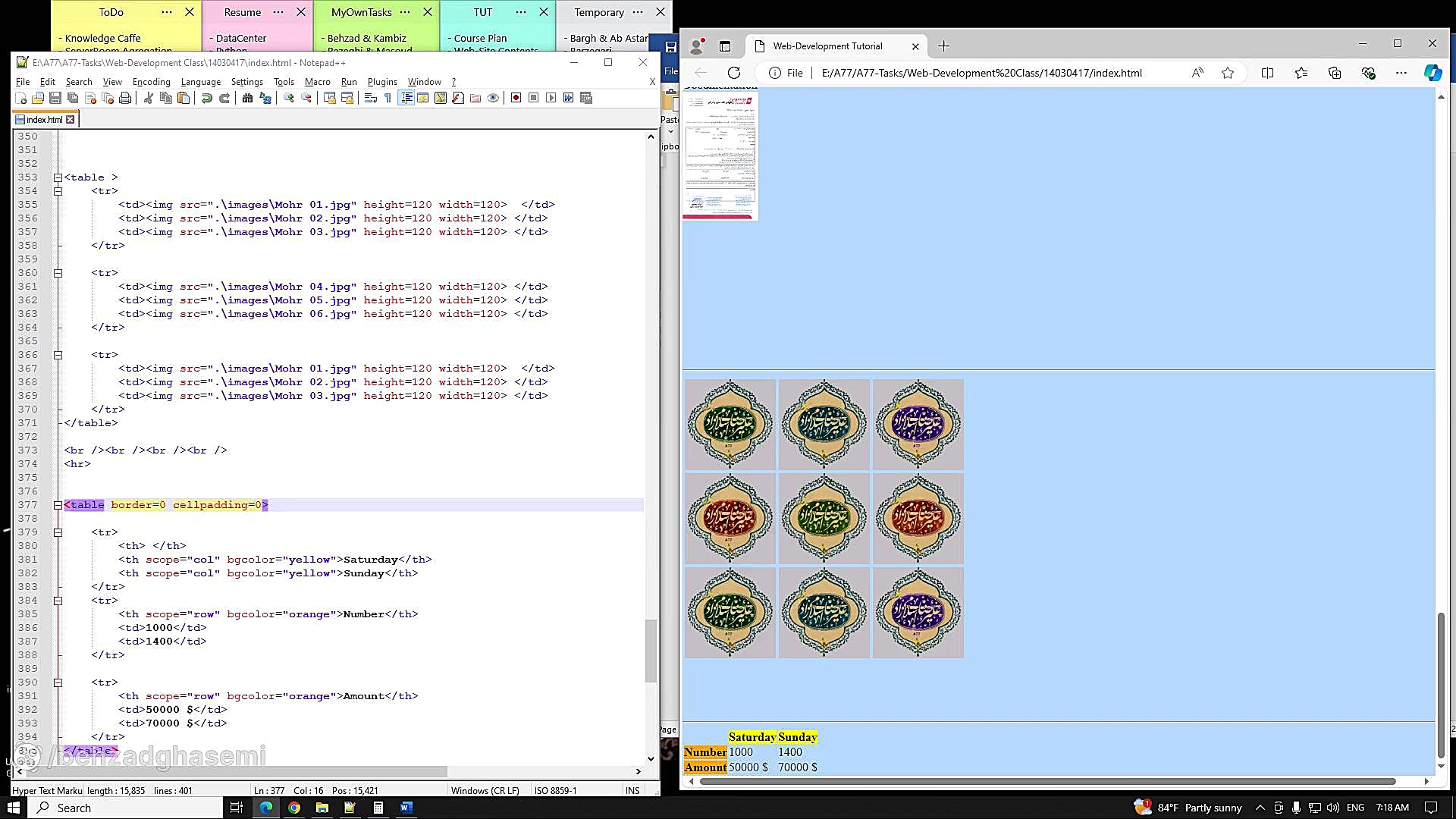Click the Copy toolbar icon
The image size is (1456, 819).
[x=165, y=98]
